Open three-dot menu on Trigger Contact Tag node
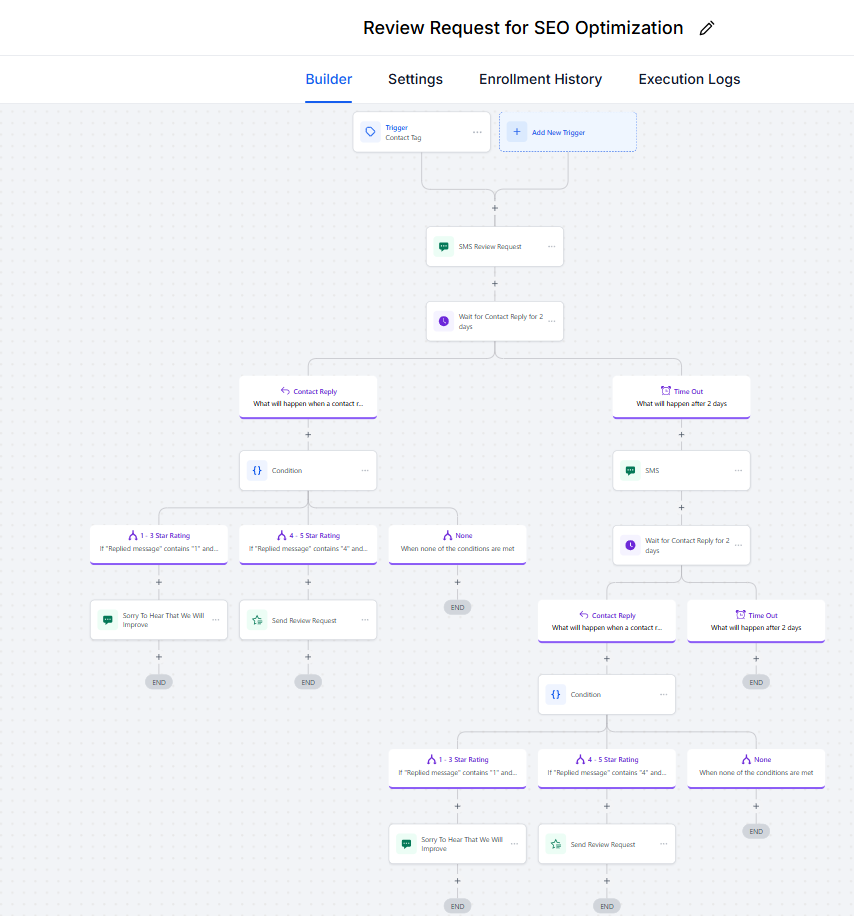Image resolution: width=854 pixels, height=916 pixels. pos(477,132)
